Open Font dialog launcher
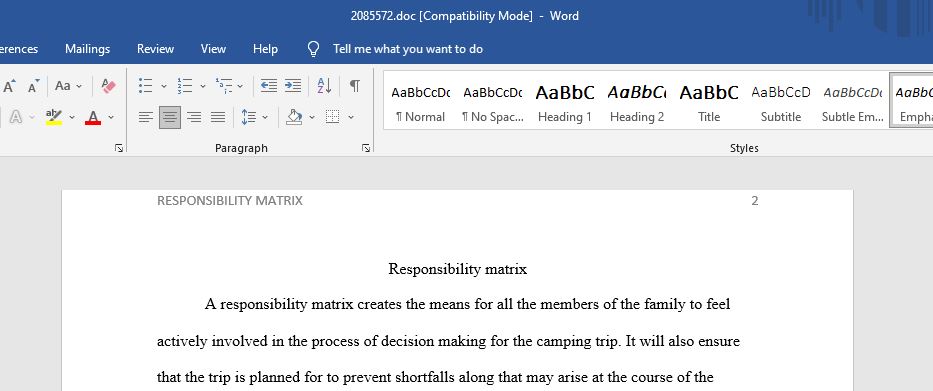This screenshot has height=391, width=933. point(119,148)
